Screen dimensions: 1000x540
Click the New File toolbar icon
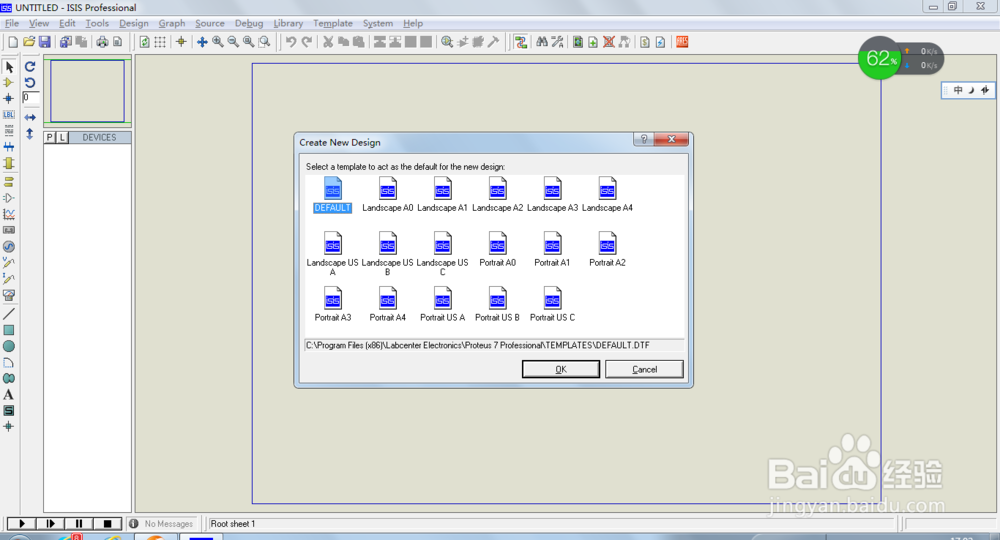[x=13, y=42]
